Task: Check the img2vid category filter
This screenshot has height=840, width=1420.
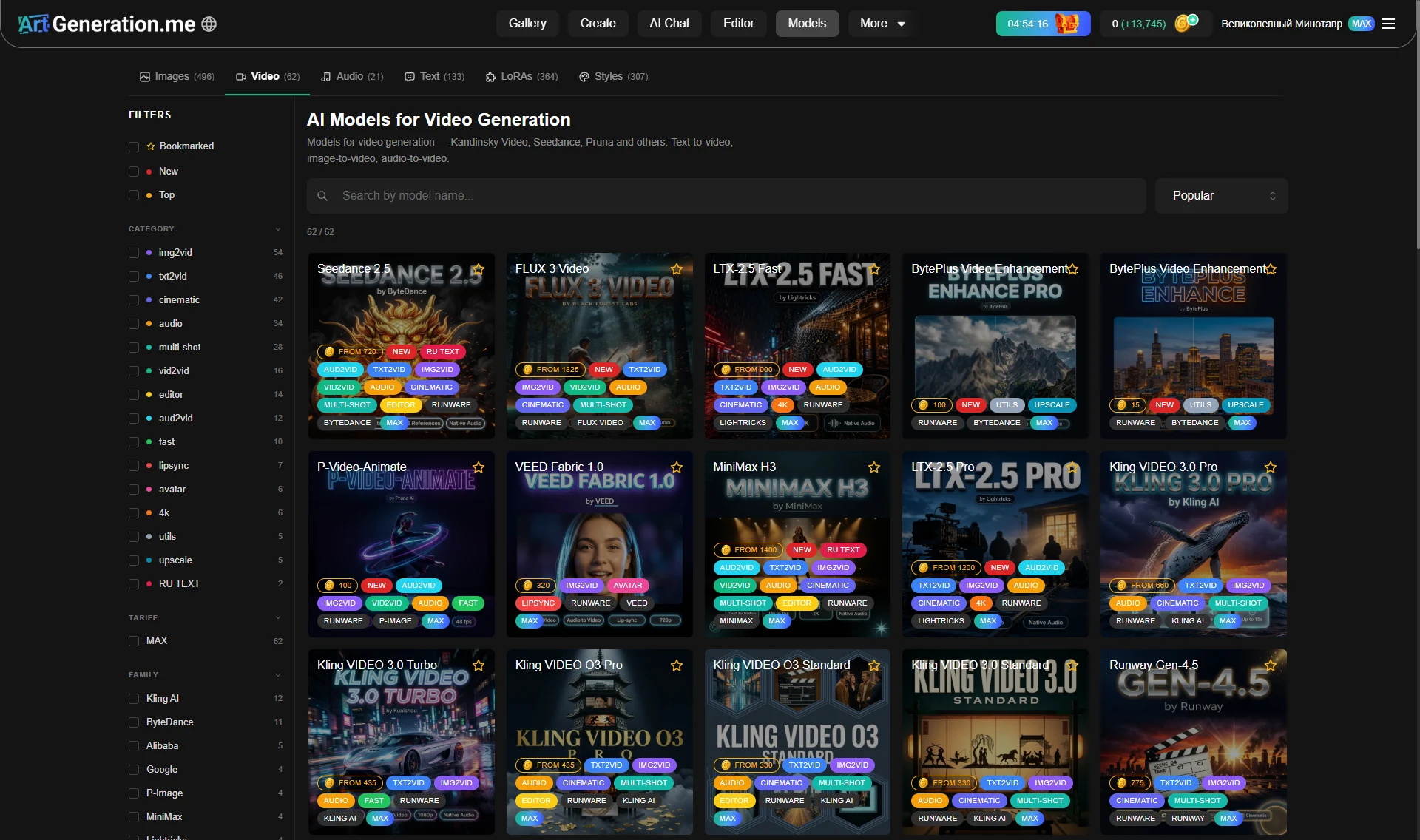Action: (x=134, y=253)
